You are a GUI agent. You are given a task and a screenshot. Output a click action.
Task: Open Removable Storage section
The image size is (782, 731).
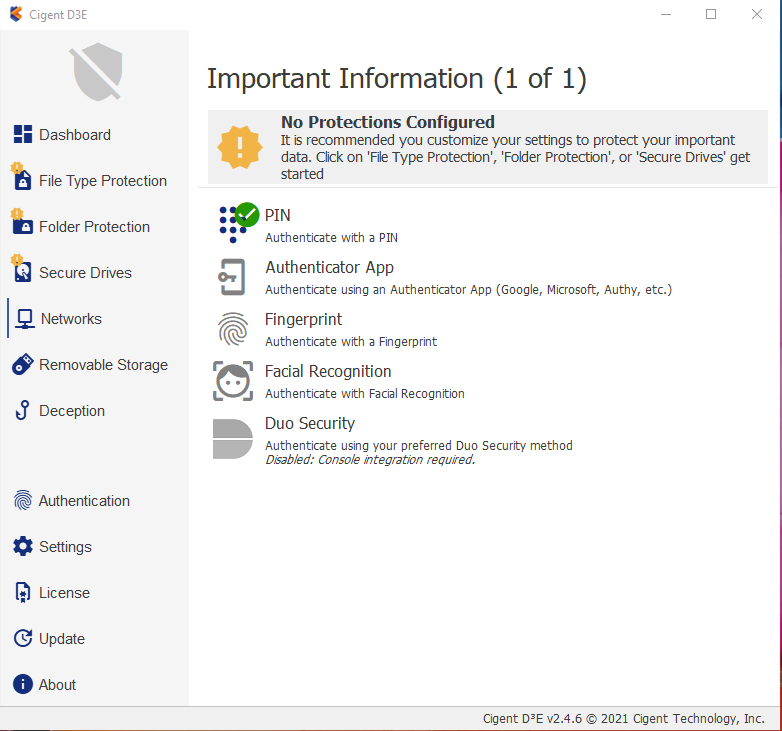103,365
